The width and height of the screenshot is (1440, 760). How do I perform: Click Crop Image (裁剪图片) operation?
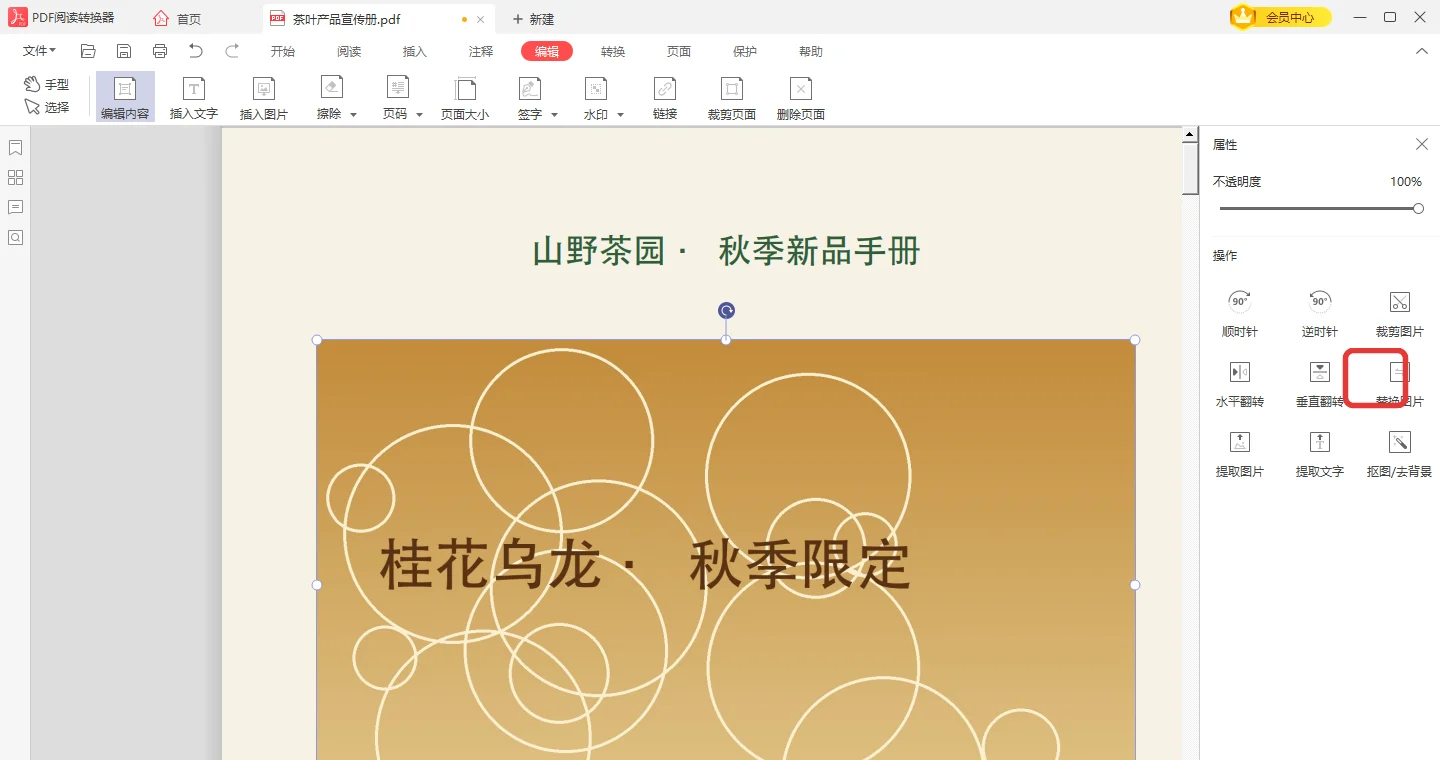click(1400, 314)
